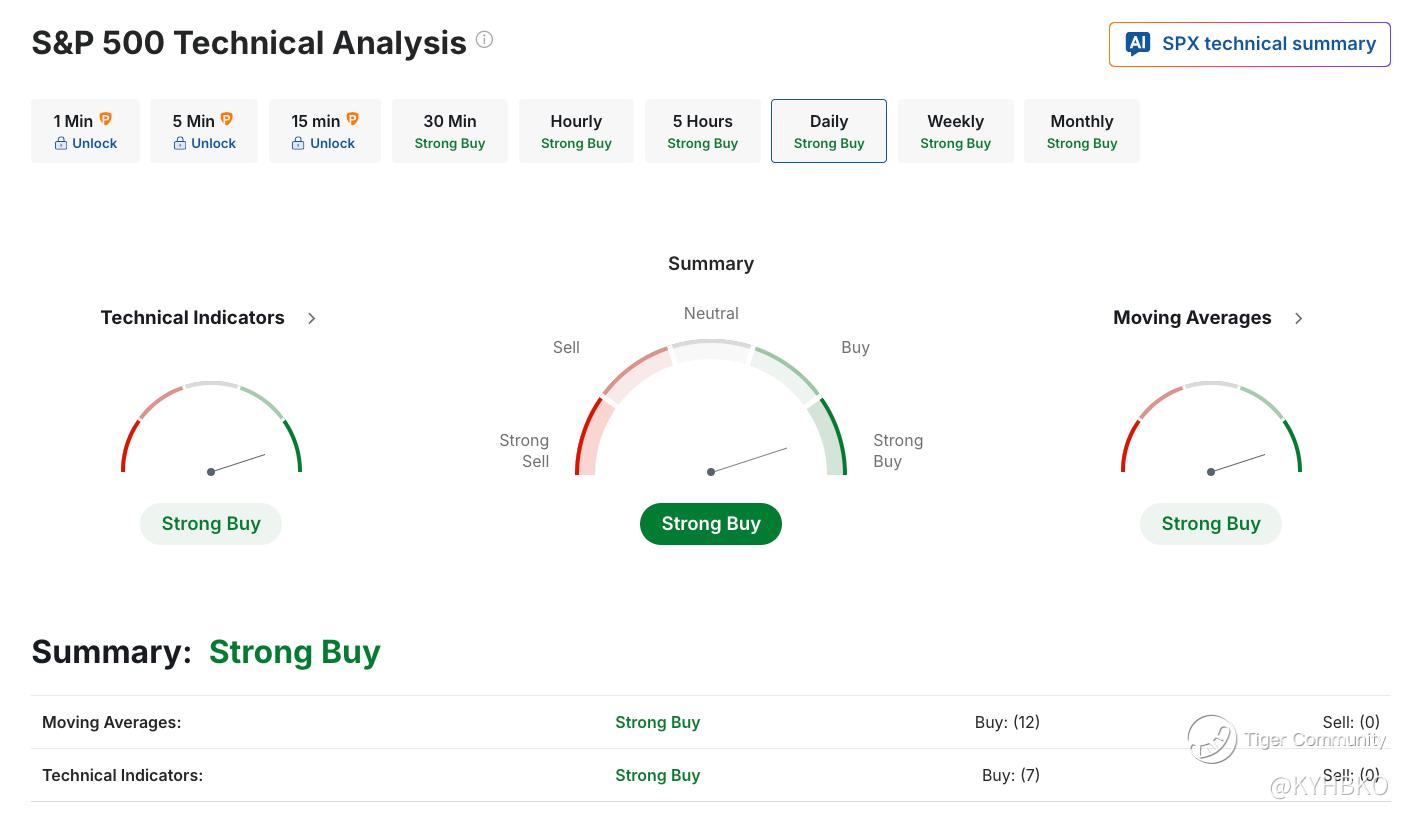Click the pro badge on 1 Min
The width and height of the screenshot is (1416, 818).
coord(106,119)
